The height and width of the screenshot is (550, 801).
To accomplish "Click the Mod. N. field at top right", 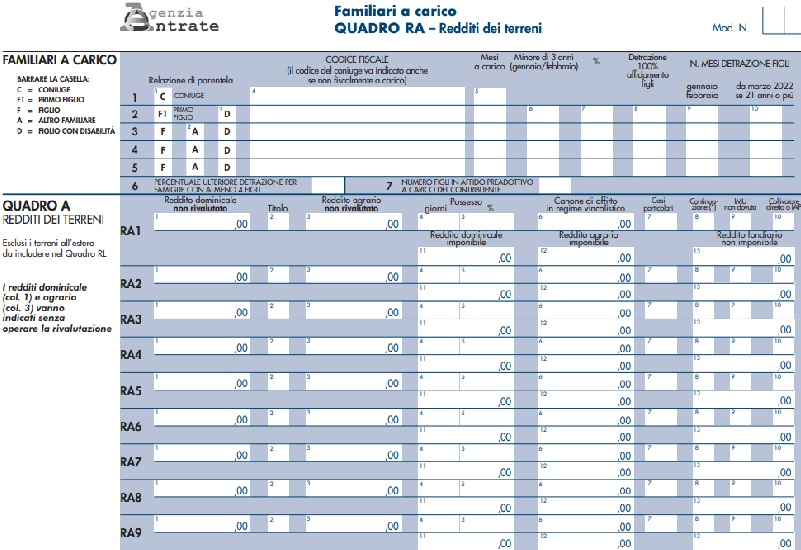I will click(779, 21).
